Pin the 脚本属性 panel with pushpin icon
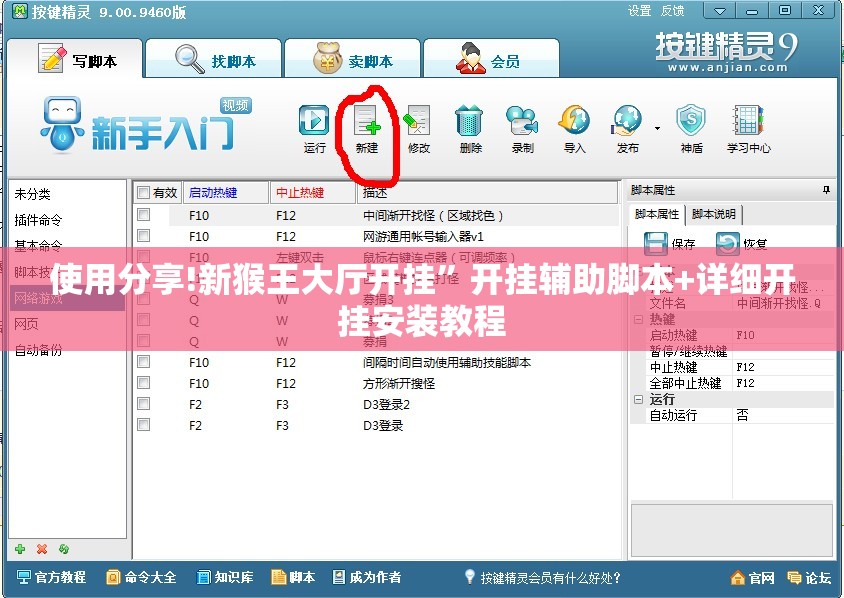The image size is (844, 598). [826, 190]
